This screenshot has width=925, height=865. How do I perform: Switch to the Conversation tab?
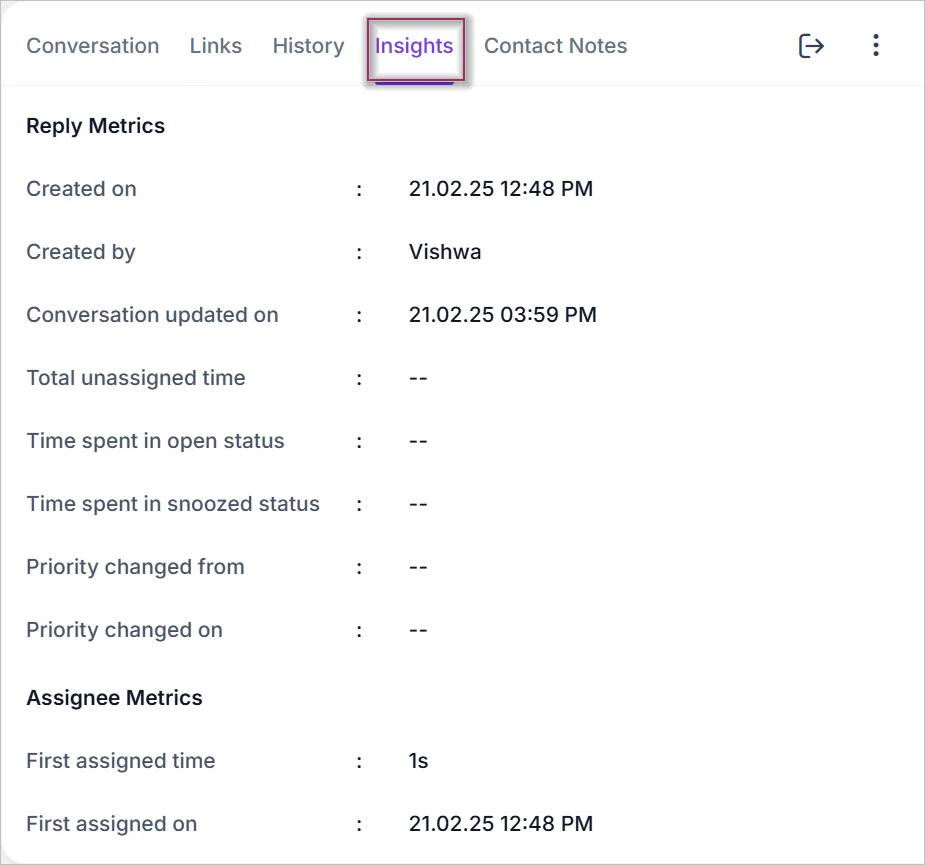tap(93, 46)
